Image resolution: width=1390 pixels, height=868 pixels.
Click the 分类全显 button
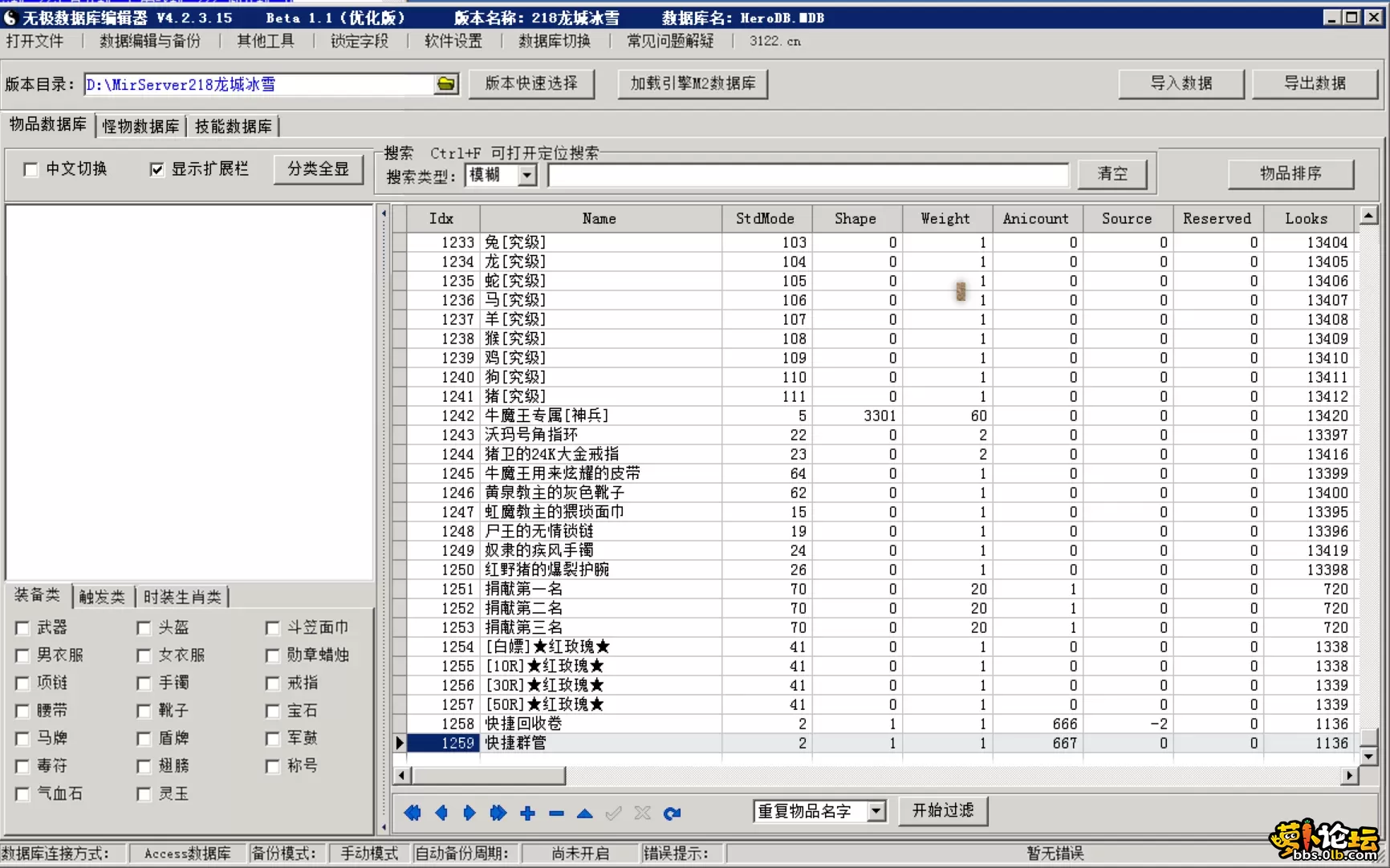(x=319, y=169)
